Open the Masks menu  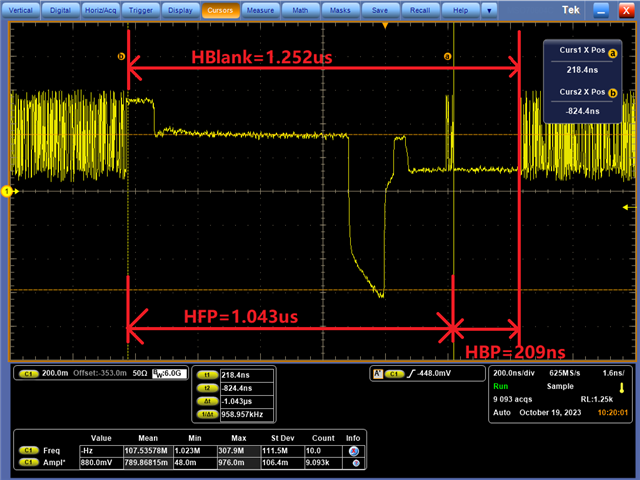pyautogui.click(x=340, y=10)
